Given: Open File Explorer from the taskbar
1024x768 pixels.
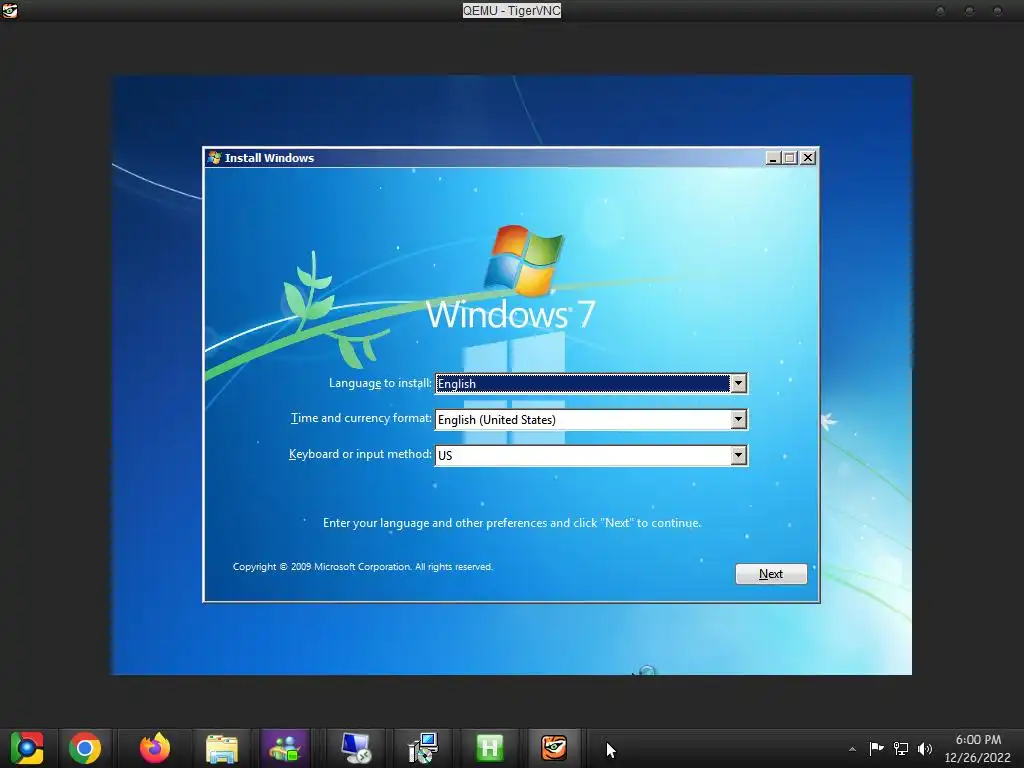Looking at the screenshot, I should pyautogui.click(x=222, y=748).
